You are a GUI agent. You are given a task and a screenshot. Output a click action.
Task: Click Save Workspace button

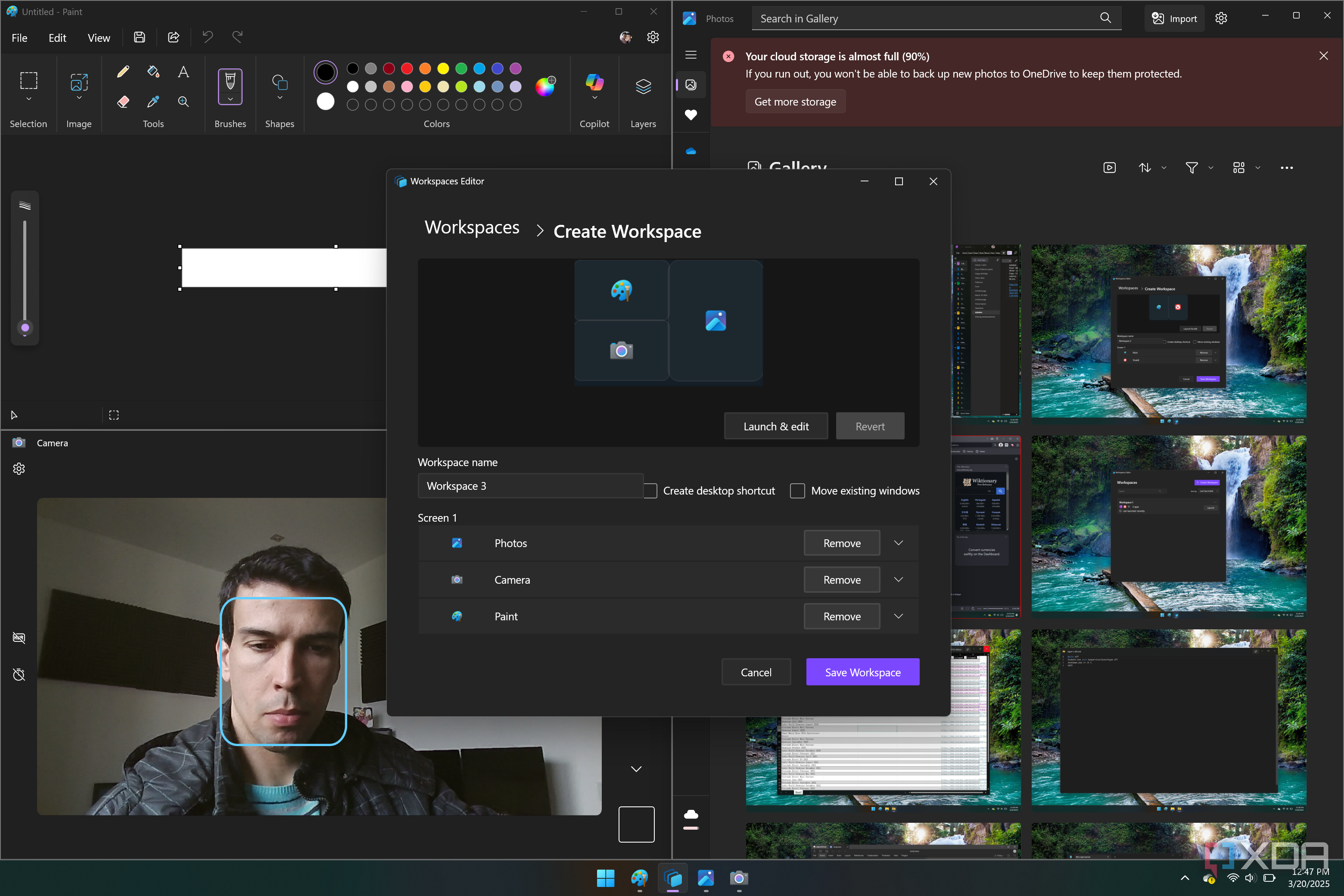pos(862,672)
